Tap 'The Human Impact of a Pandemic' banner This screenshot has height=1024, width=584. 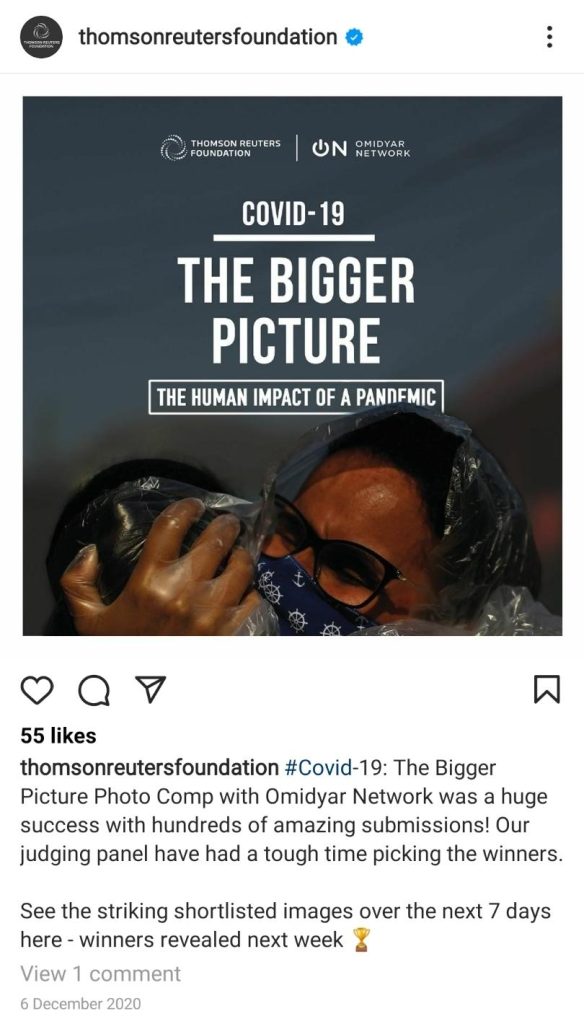click(296, 397)
